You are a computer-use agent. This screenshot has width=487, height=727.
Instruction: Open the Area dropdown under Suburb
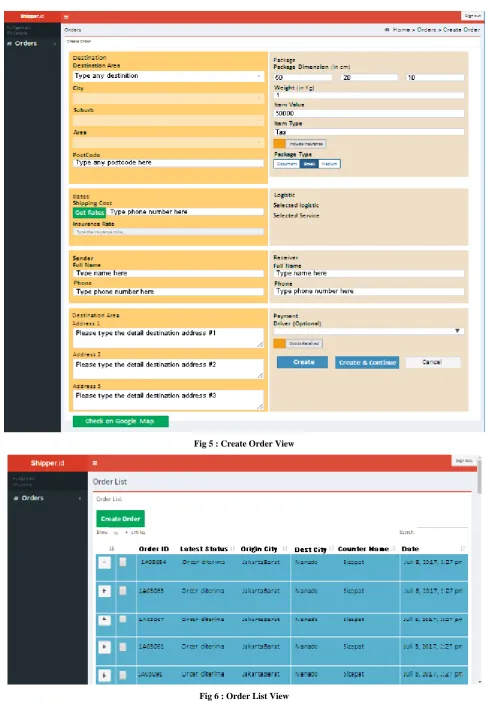point(168,142)
